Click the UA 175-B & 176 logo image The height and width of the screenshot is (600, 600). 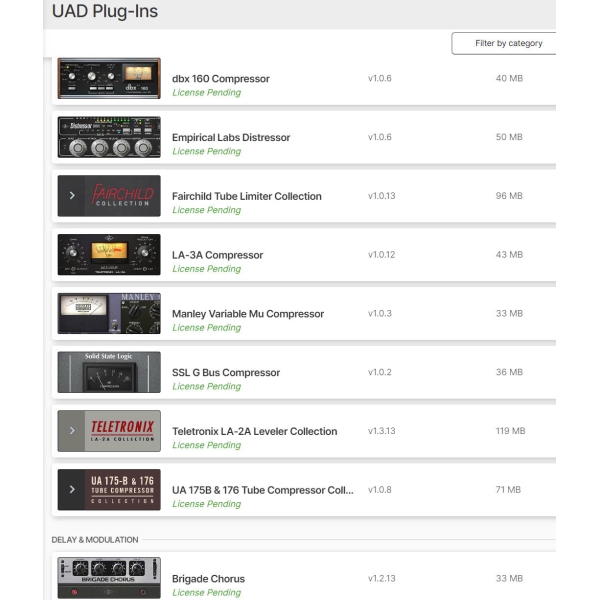pyautogui.click(x=123, y=489)
